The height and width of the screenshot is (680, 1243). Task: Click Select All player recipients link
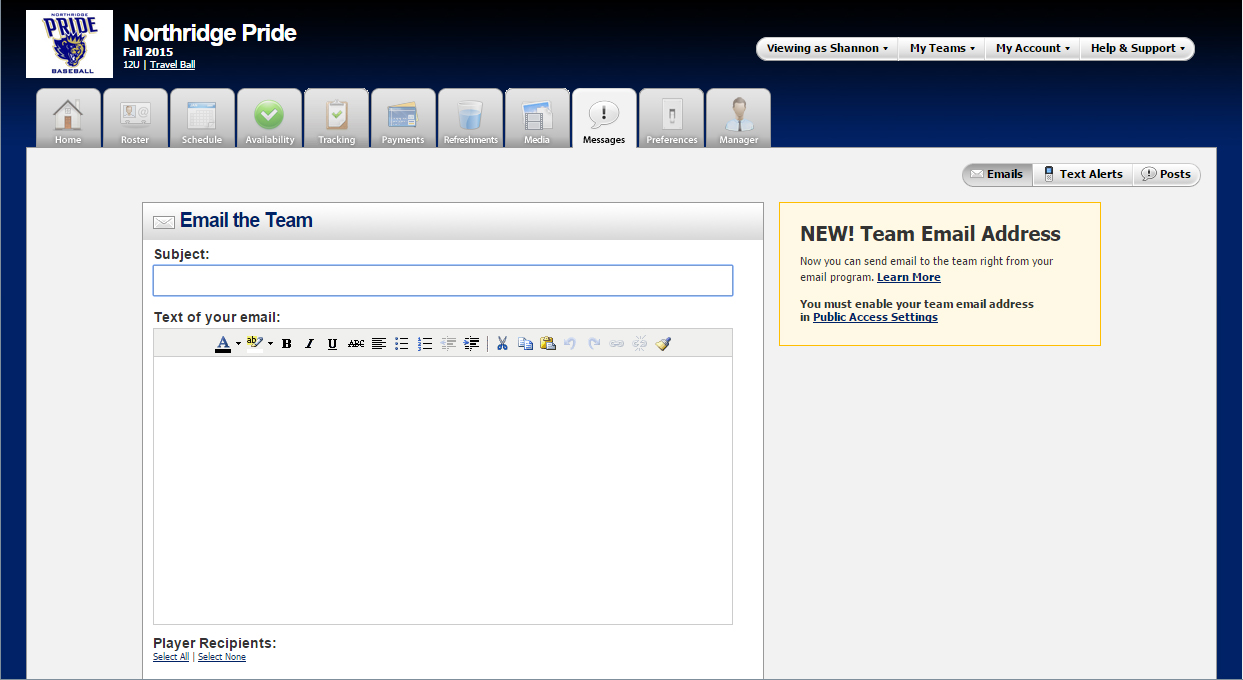171,657
